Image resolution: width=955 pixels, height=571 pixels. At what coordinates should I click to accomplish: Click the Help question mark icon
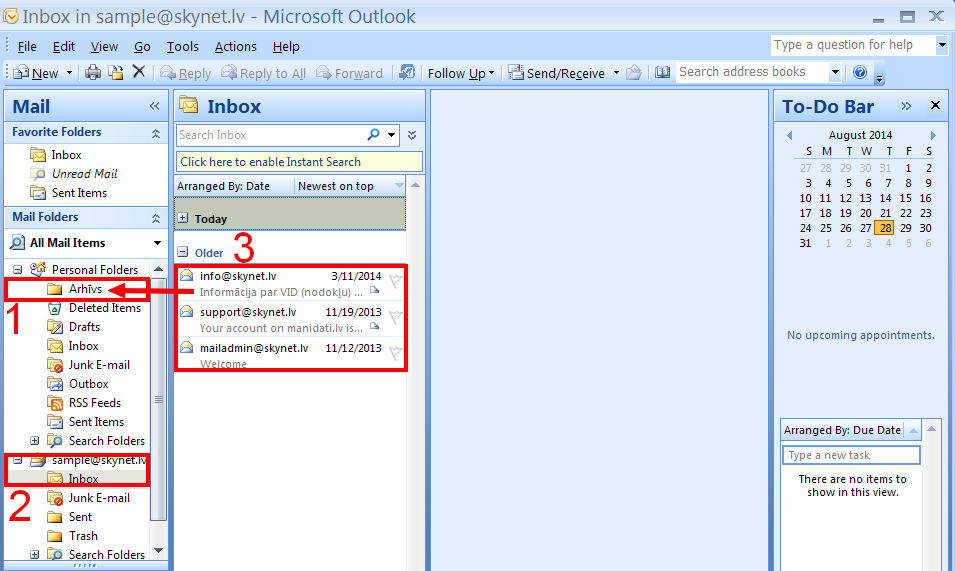pos(860,72)
